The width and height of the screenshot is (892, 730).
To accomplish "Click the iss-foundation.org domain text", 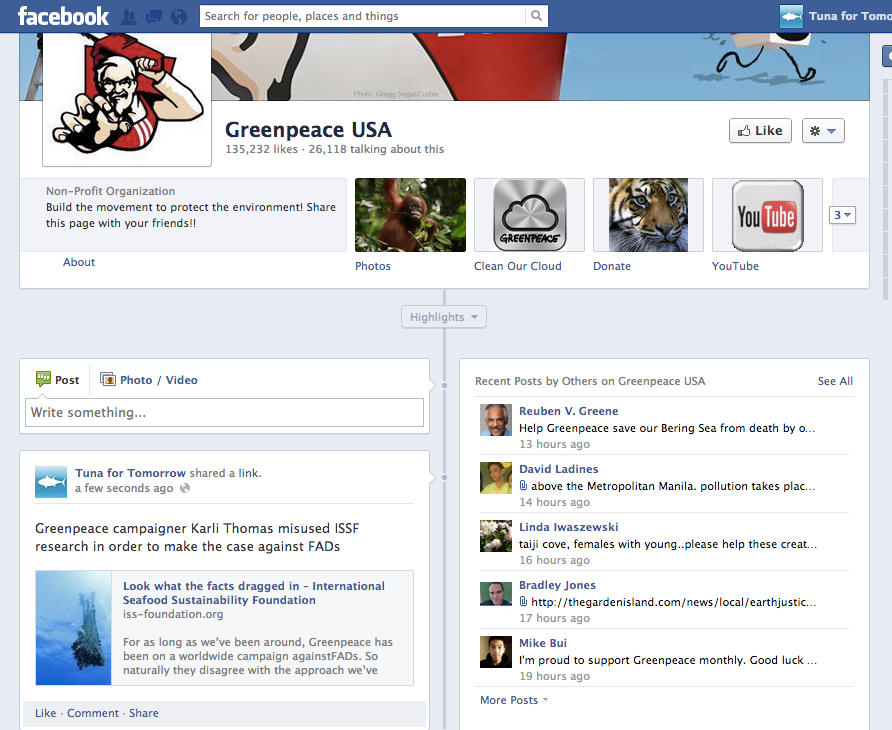I will pos(173,614).
